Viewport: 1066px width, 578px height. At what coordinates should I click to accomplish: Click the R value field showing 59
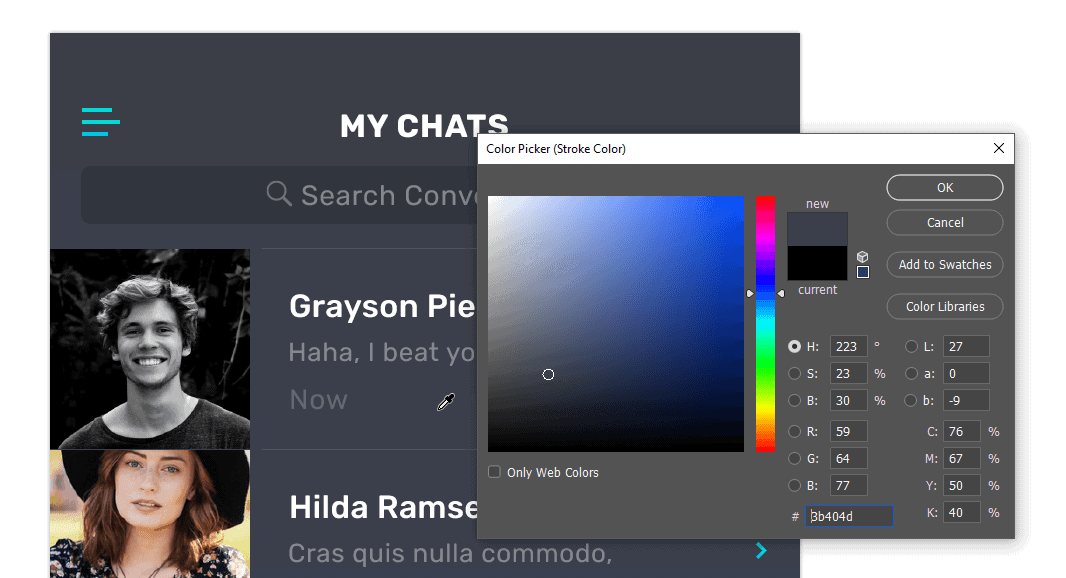(848, 431)
